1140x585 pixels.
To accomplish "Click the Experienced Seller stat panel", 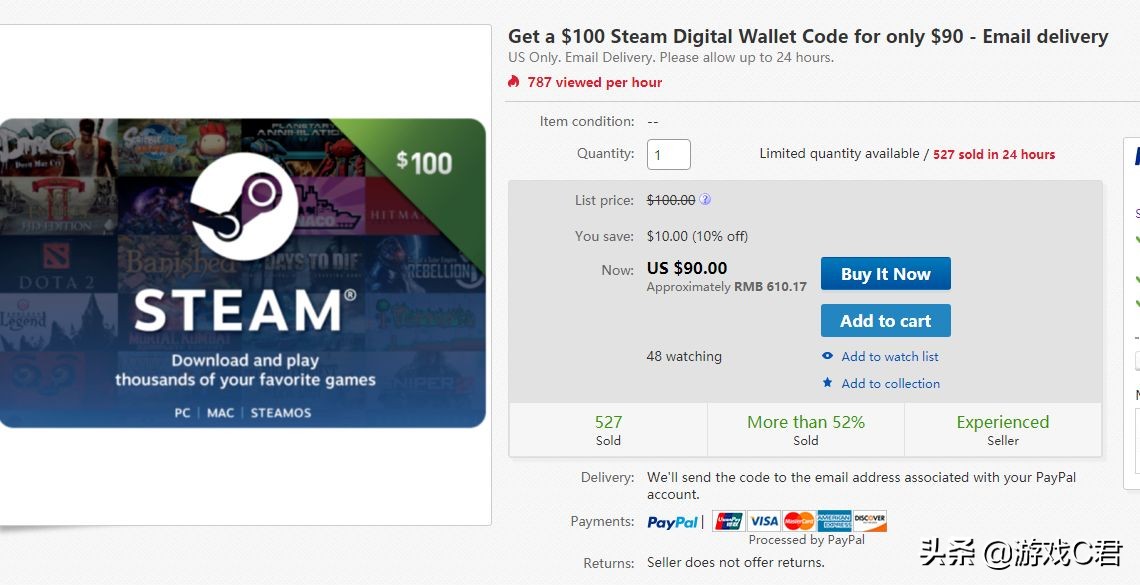I will pos(1002,430).
